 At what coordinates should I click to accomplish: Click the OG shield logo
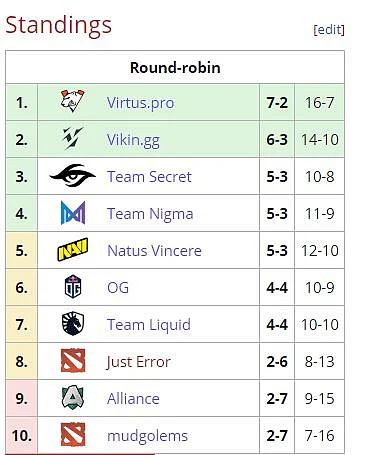[73, 286]
